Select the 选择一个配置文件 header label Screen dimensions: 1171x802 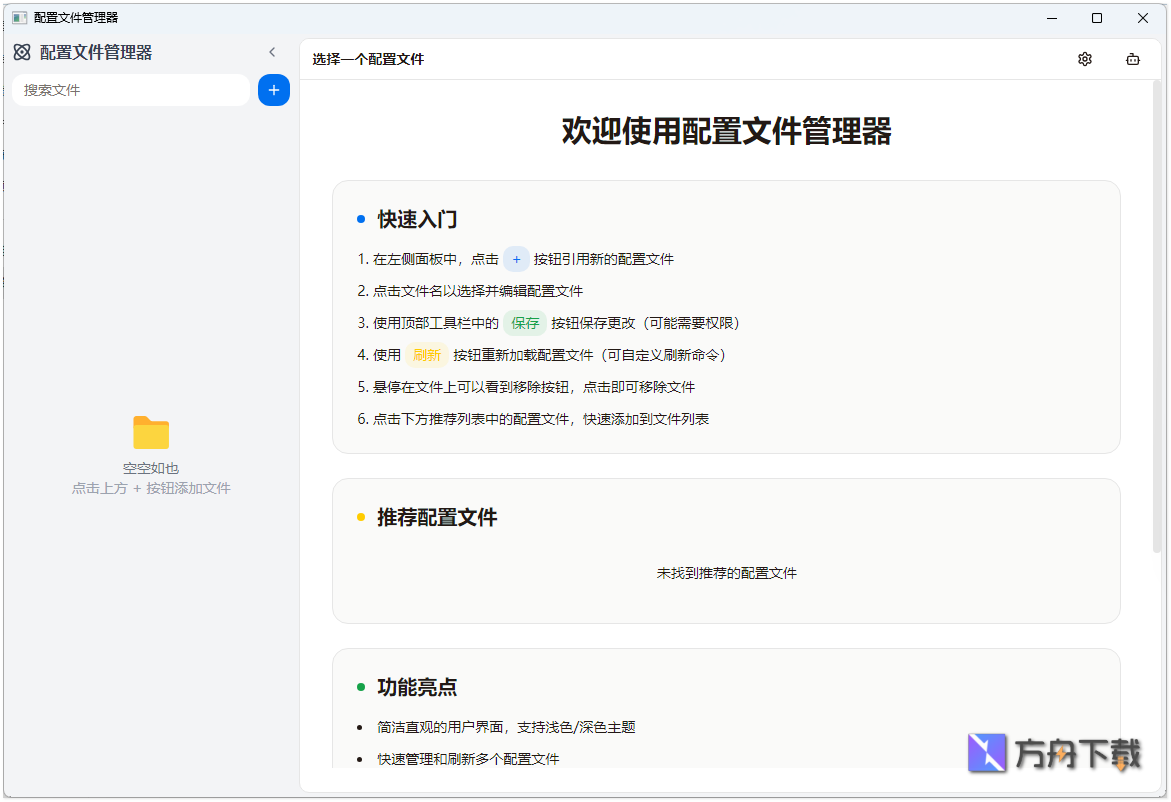pos(367,59)
